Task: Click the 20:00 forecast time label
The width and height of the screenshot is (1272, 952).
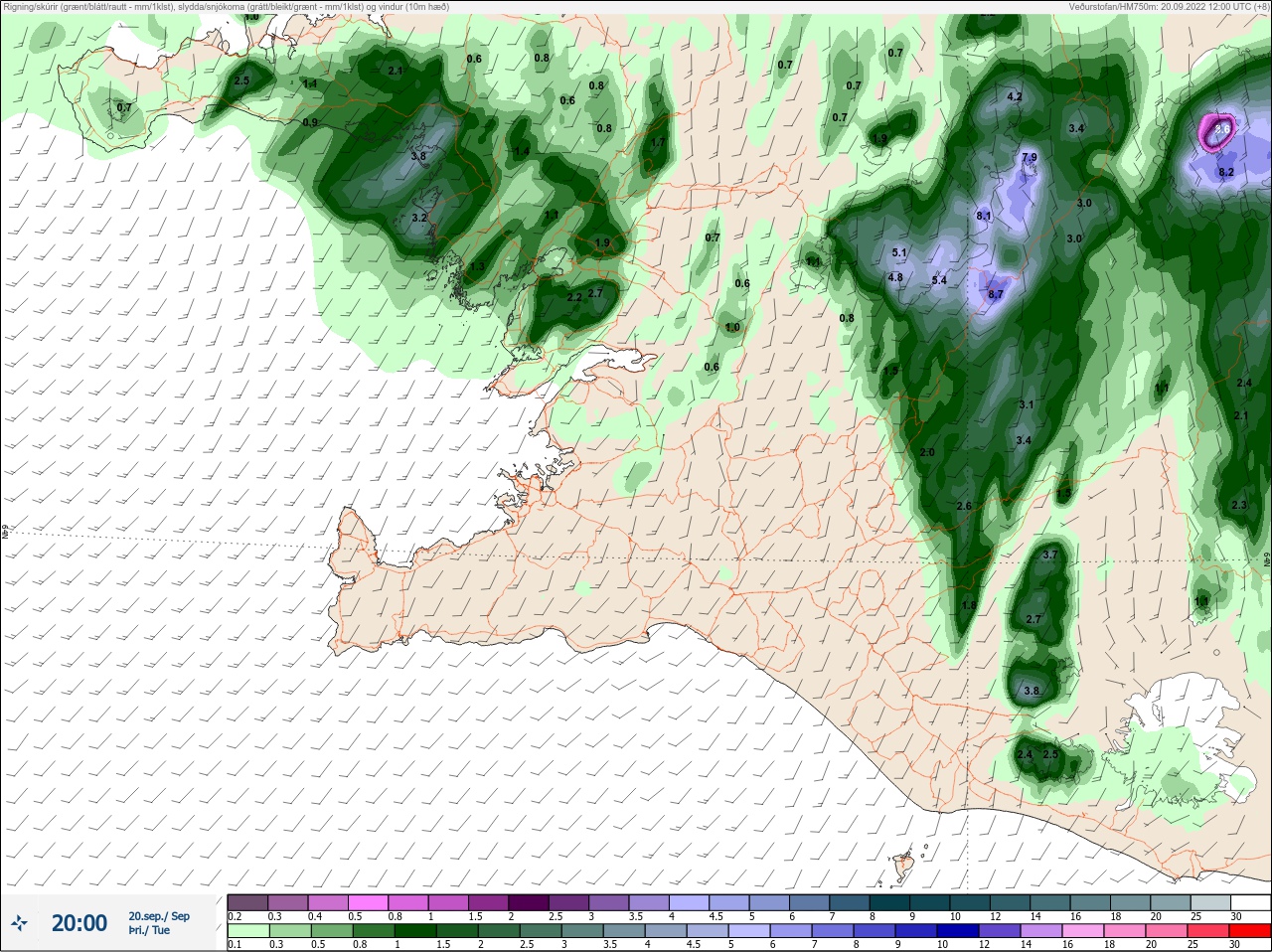Action: pyautogui.click(x=79, y=923)
